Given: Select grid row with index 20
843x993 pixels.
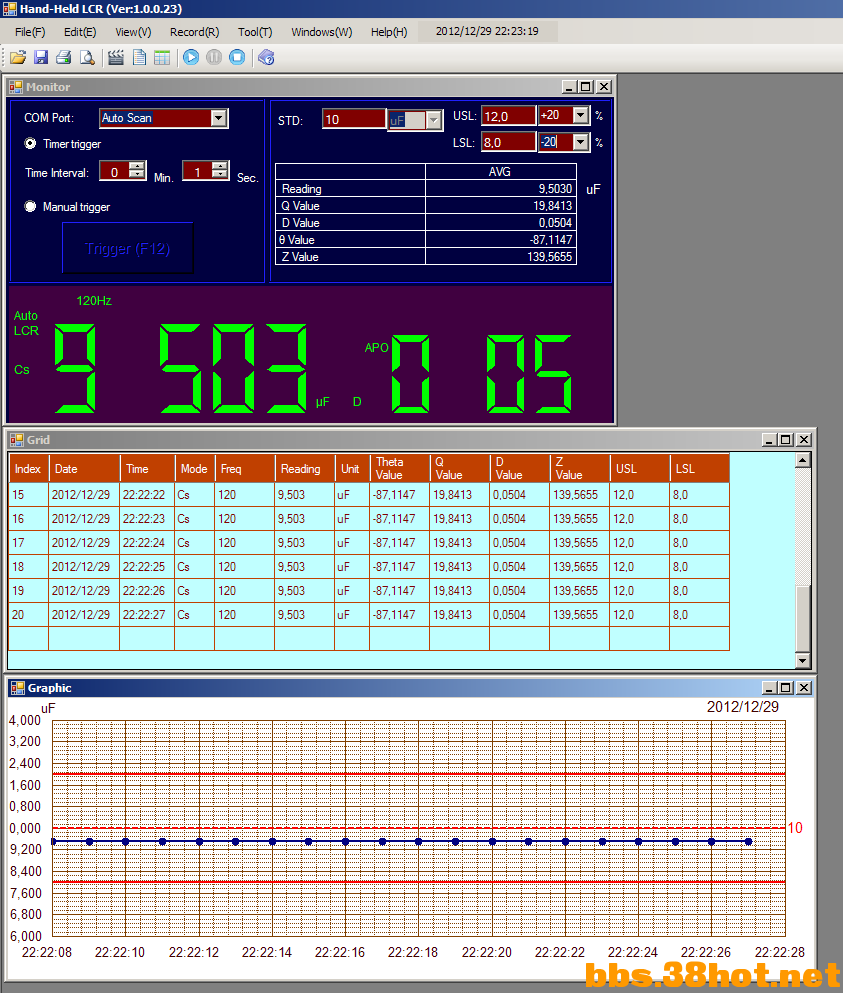Looking at the screenshot, I should [369, 615].
